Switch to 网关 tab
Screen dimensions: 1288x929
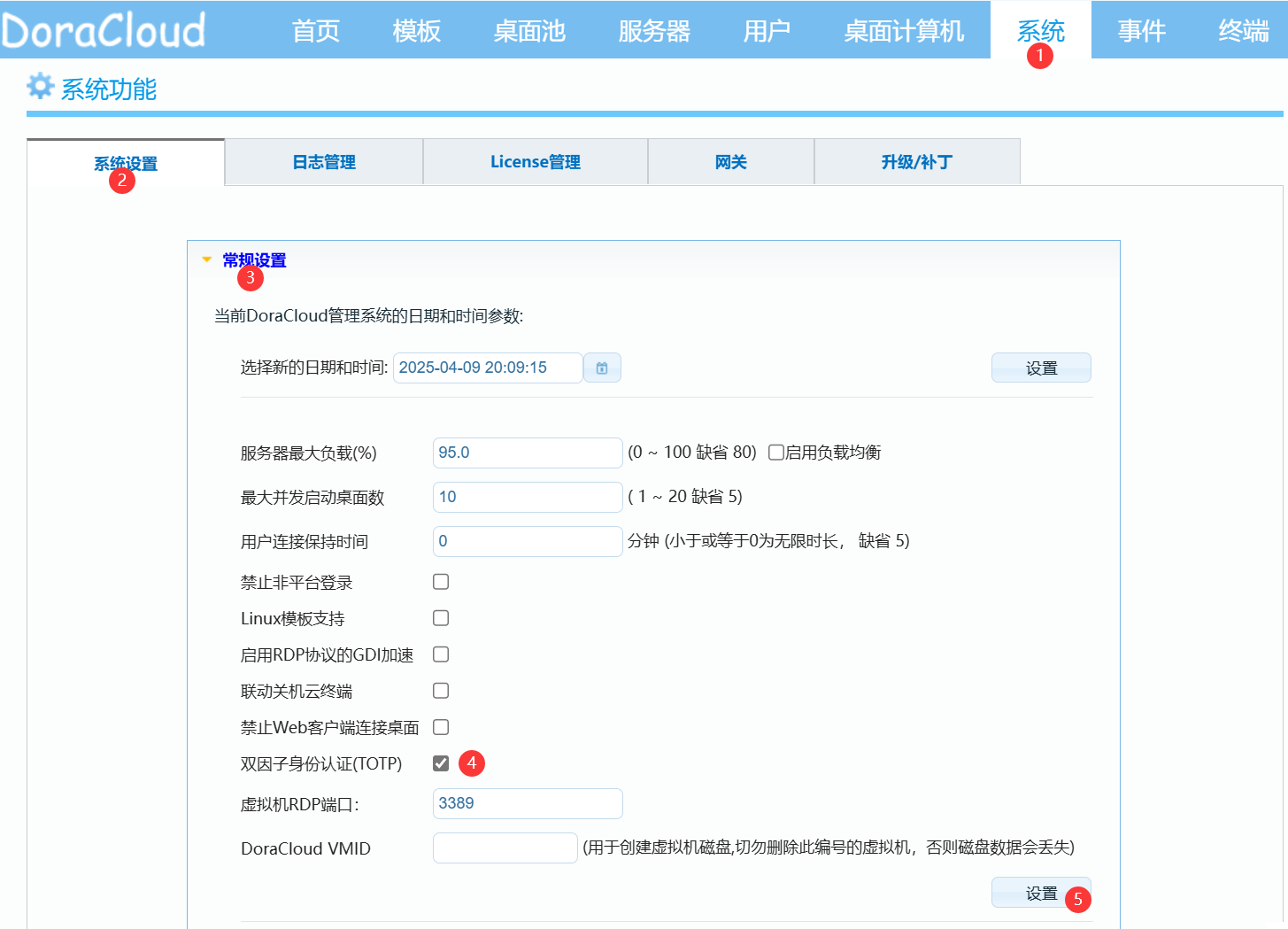point(731,162)
